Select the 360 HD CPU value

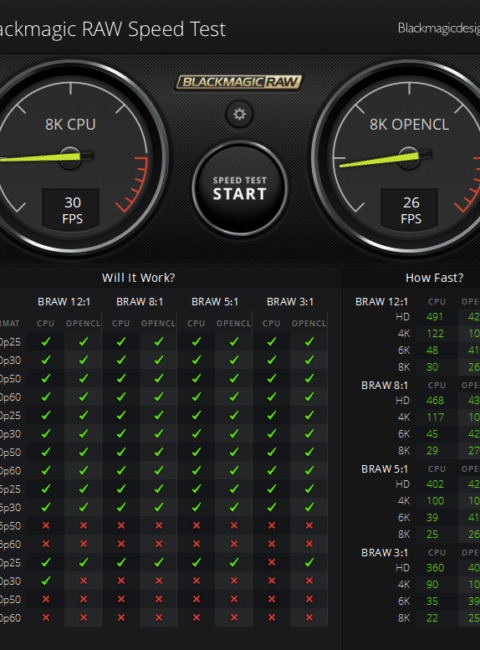click(435, 568)
